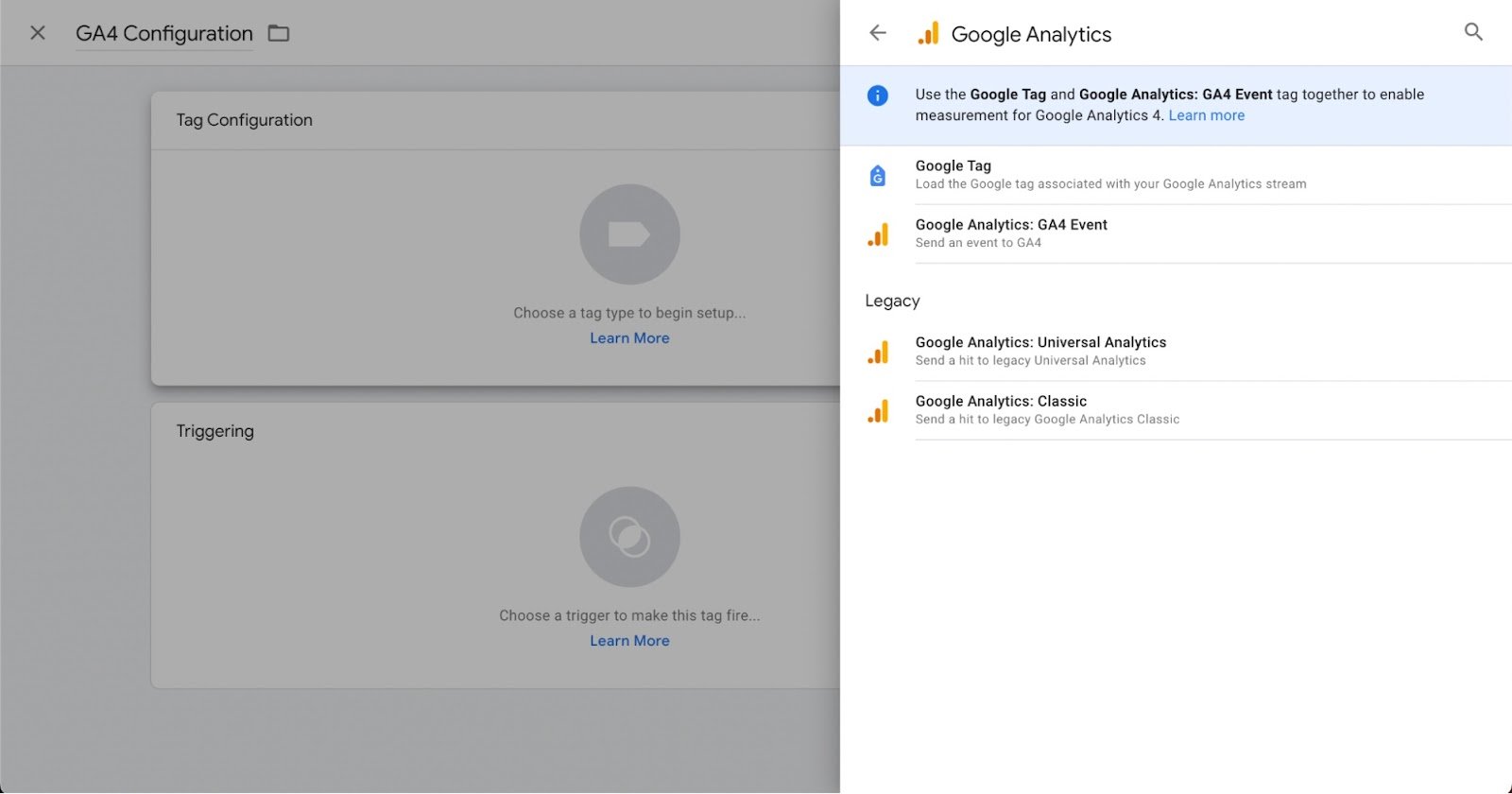Click 'Choose a trigger to make this tag fire' text

click(x=629, y=615)
